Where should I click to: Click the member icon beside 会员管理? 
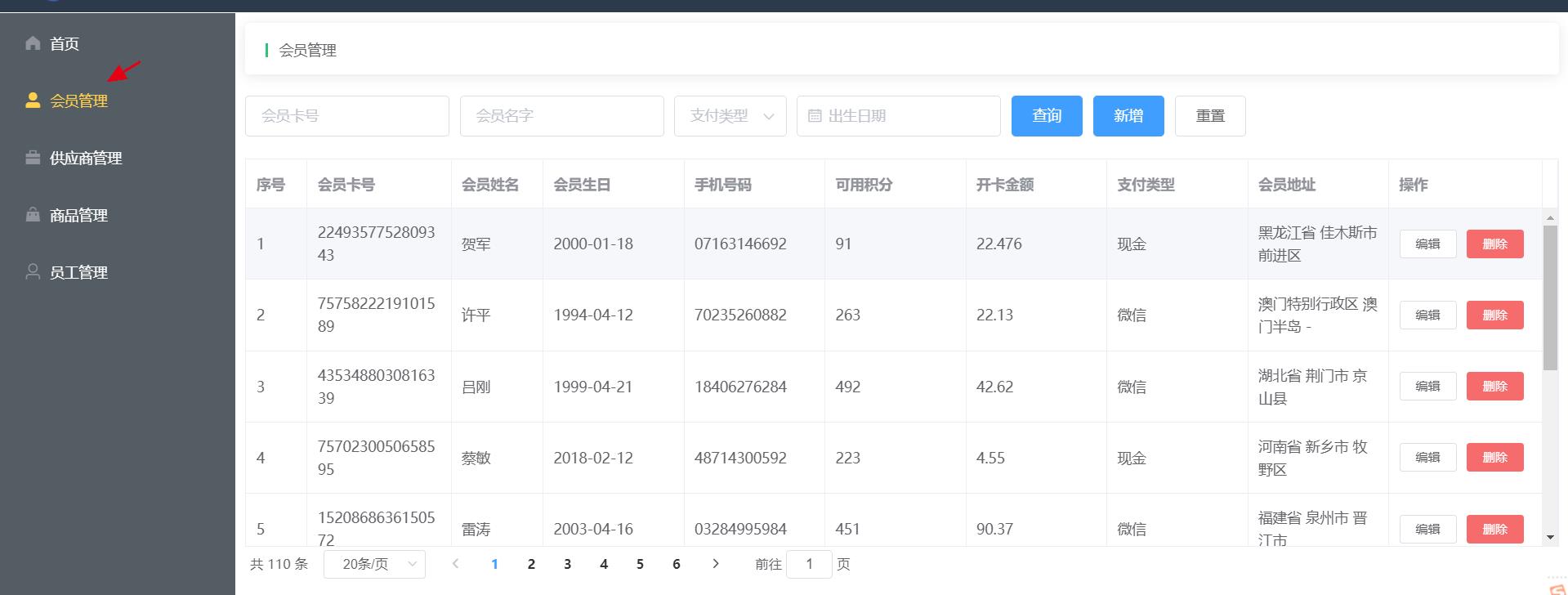[33, 101]
